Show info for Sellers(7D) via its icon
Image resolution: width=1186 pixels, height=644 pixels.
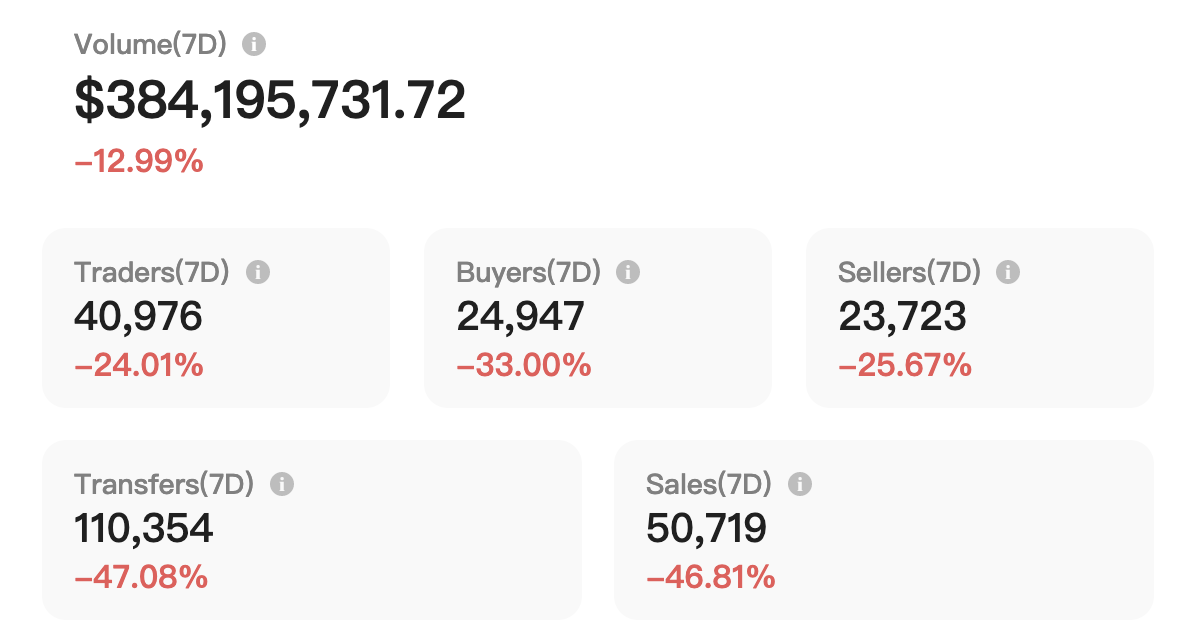click(1008, 272)
